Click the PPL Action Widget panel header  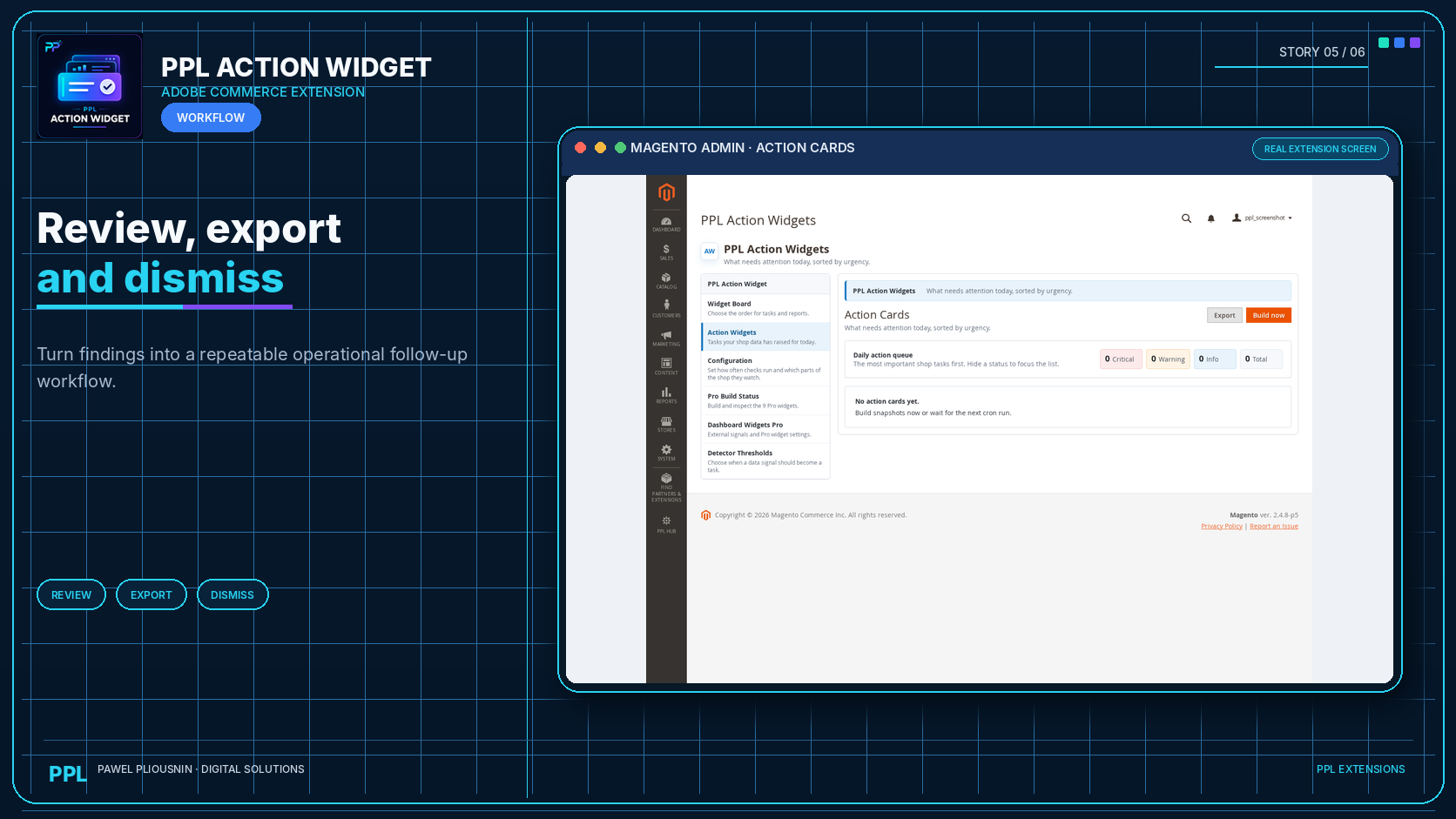click(765, 284)
